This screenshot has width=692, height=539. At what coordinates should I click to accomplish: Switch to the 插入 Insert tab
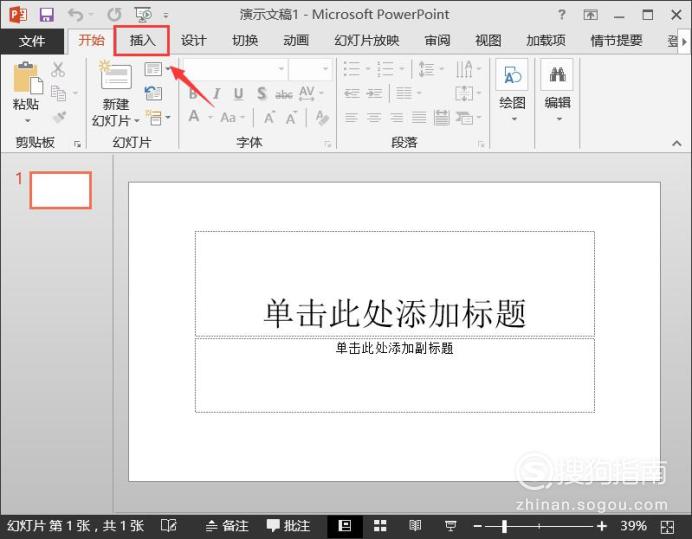[142, 41]
